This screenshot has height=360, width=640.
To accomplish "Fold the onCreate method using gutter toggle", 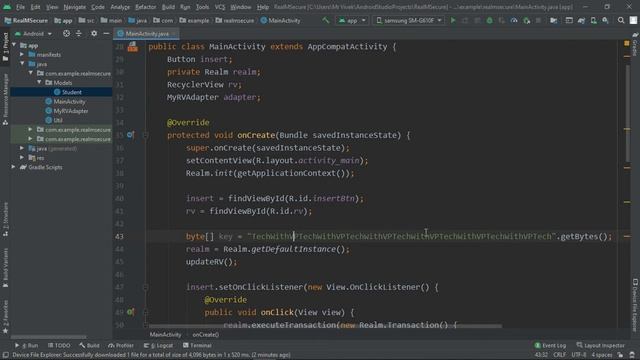I will 145,135.
